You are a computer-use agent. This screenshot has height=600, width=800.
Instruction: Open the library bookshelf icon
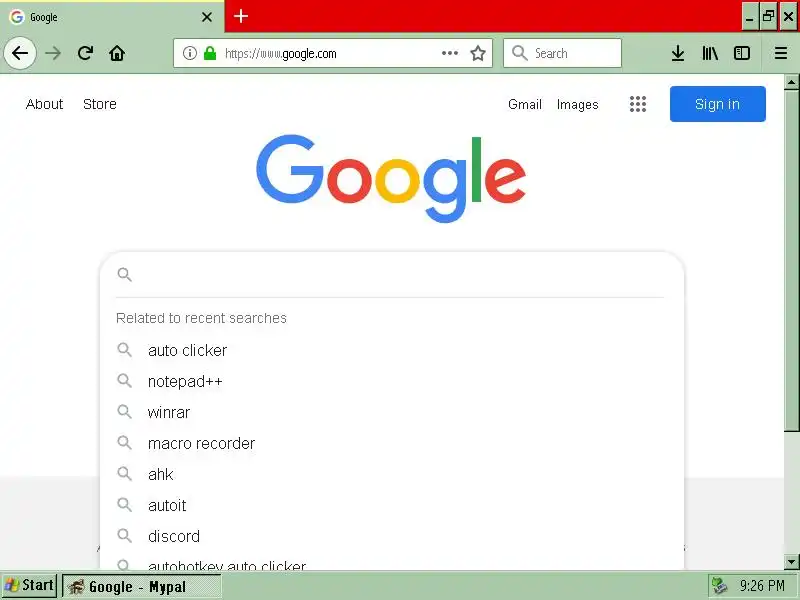(710, 53)
